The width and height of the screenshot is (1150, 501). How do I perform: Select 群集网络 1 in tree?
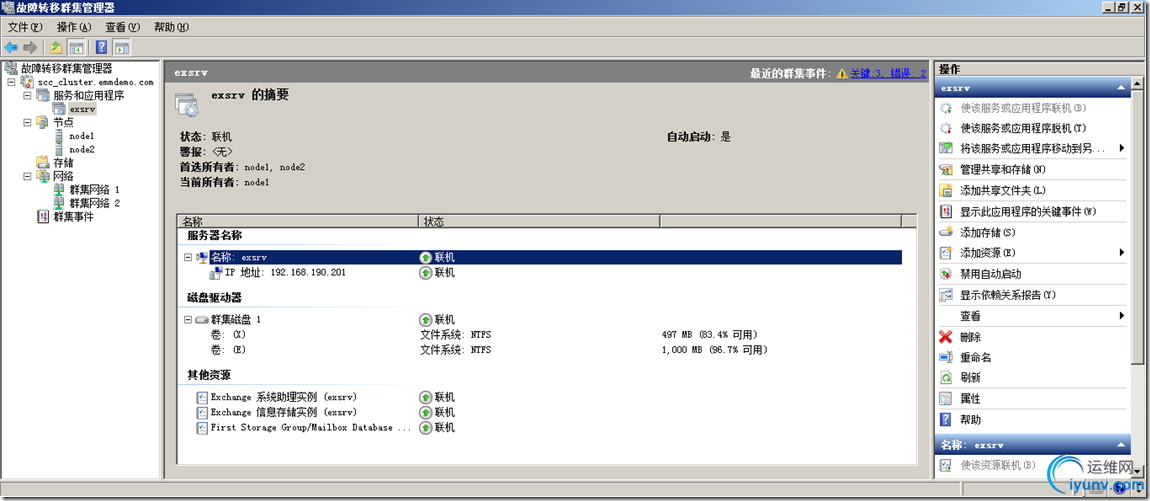[x=95, y=190]
